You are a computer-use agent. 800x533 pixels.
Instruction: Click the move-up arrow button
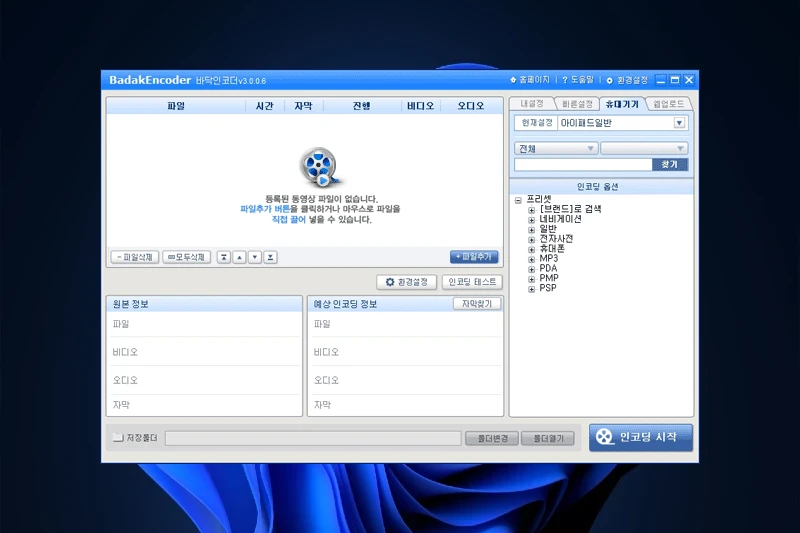click(239, 257)
